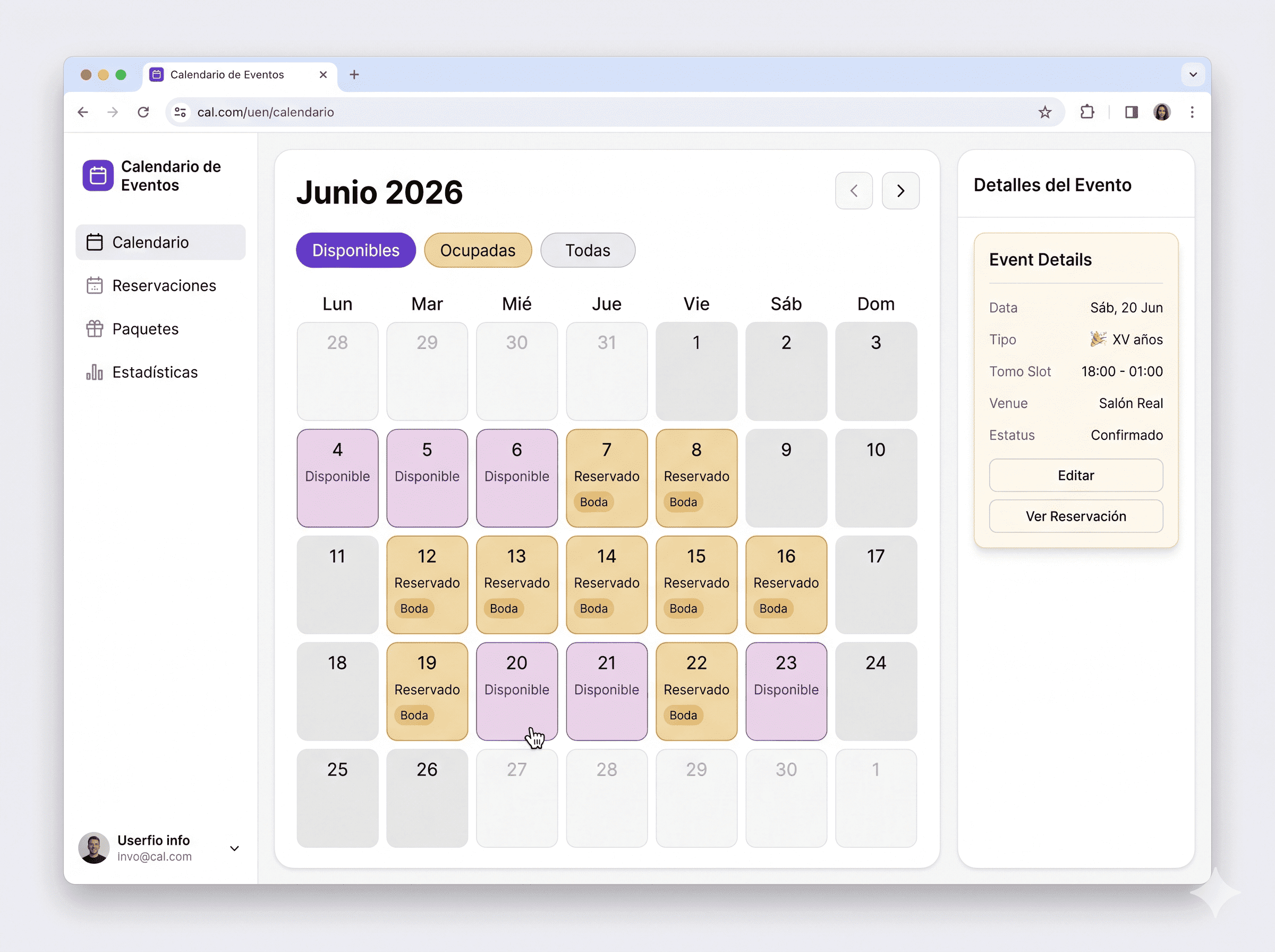The width and height of the screenshot is (1275, 952).
Task: Click day 9 cell
Action: (x=786, y=478)
